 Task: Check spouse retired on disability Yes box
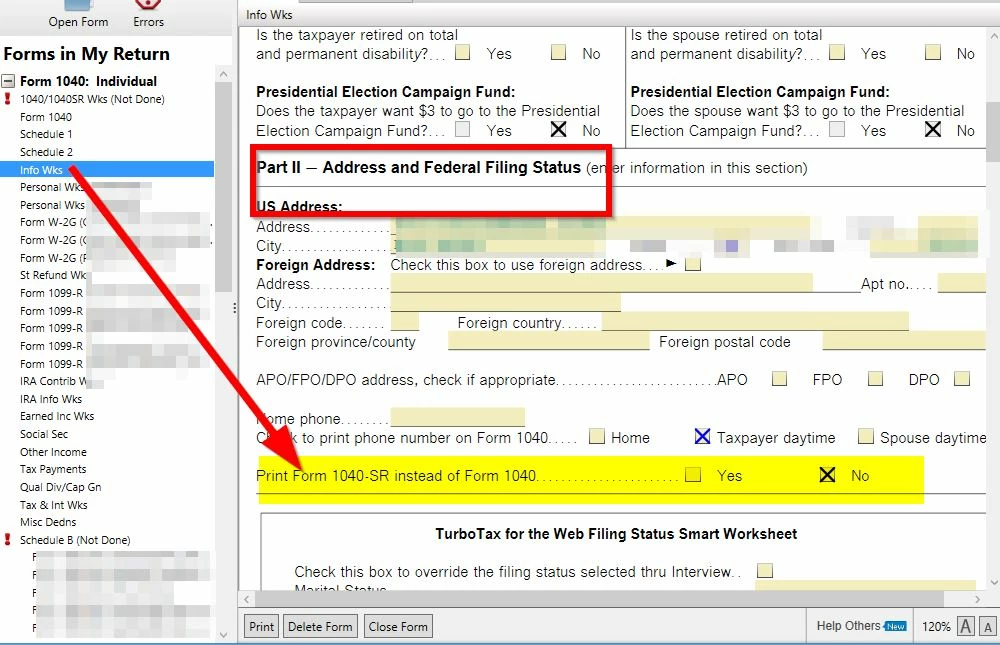click(837, 52)
